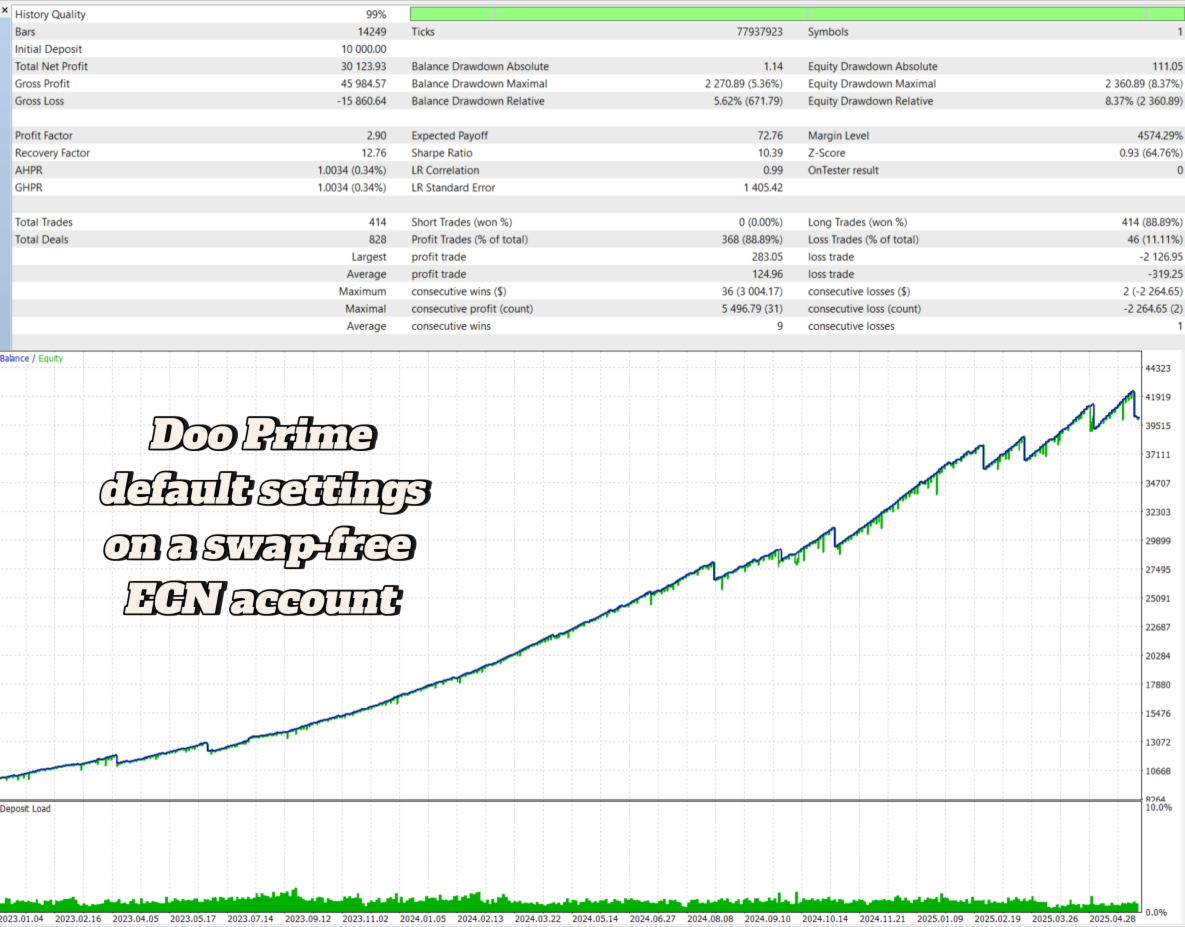Select the Recovery Factor value 12.76
This screenshot has width=1185, height=927.
(373, 153)
